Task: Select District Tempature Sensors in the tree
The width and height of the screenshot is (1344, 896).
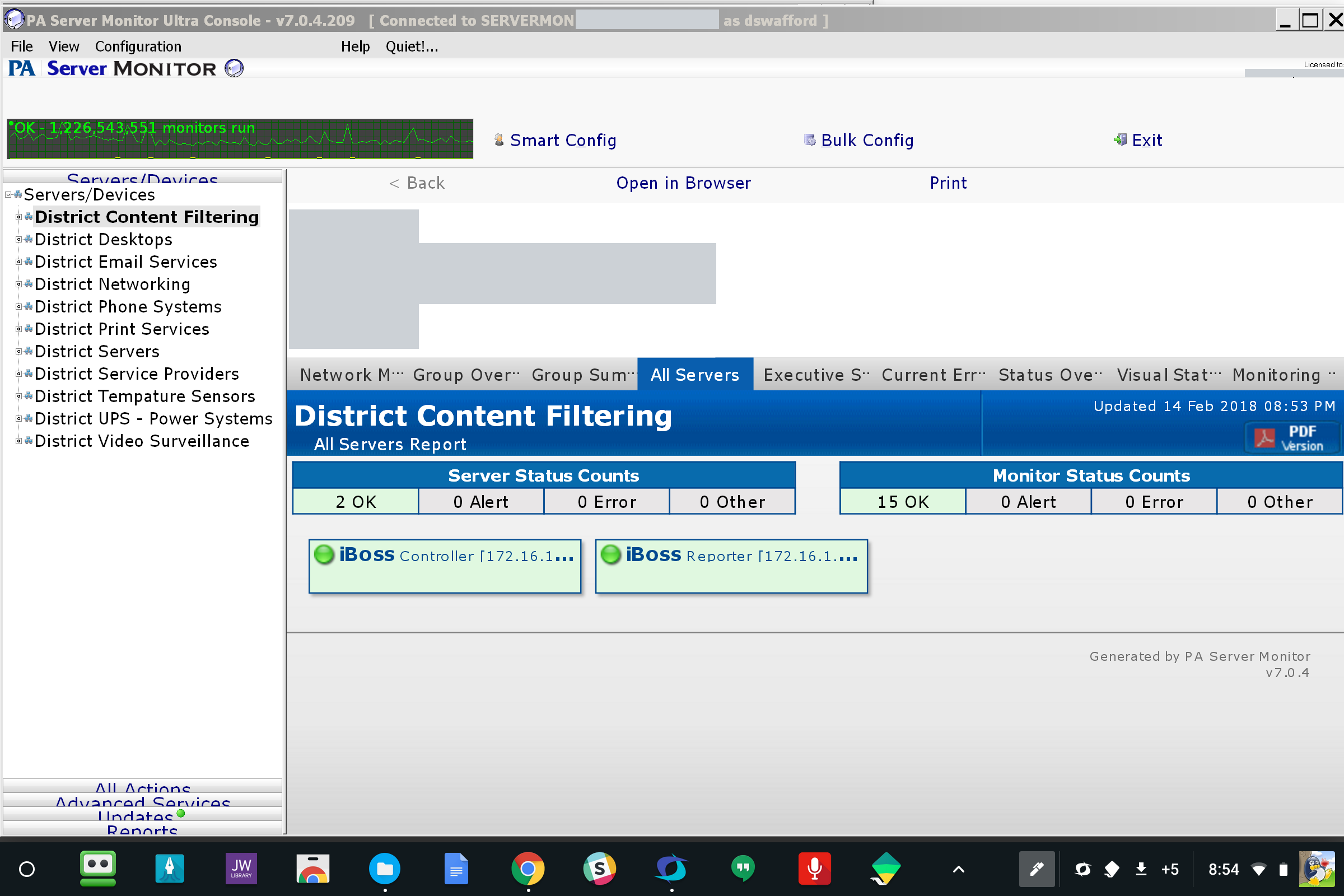Action: point(144,396)
